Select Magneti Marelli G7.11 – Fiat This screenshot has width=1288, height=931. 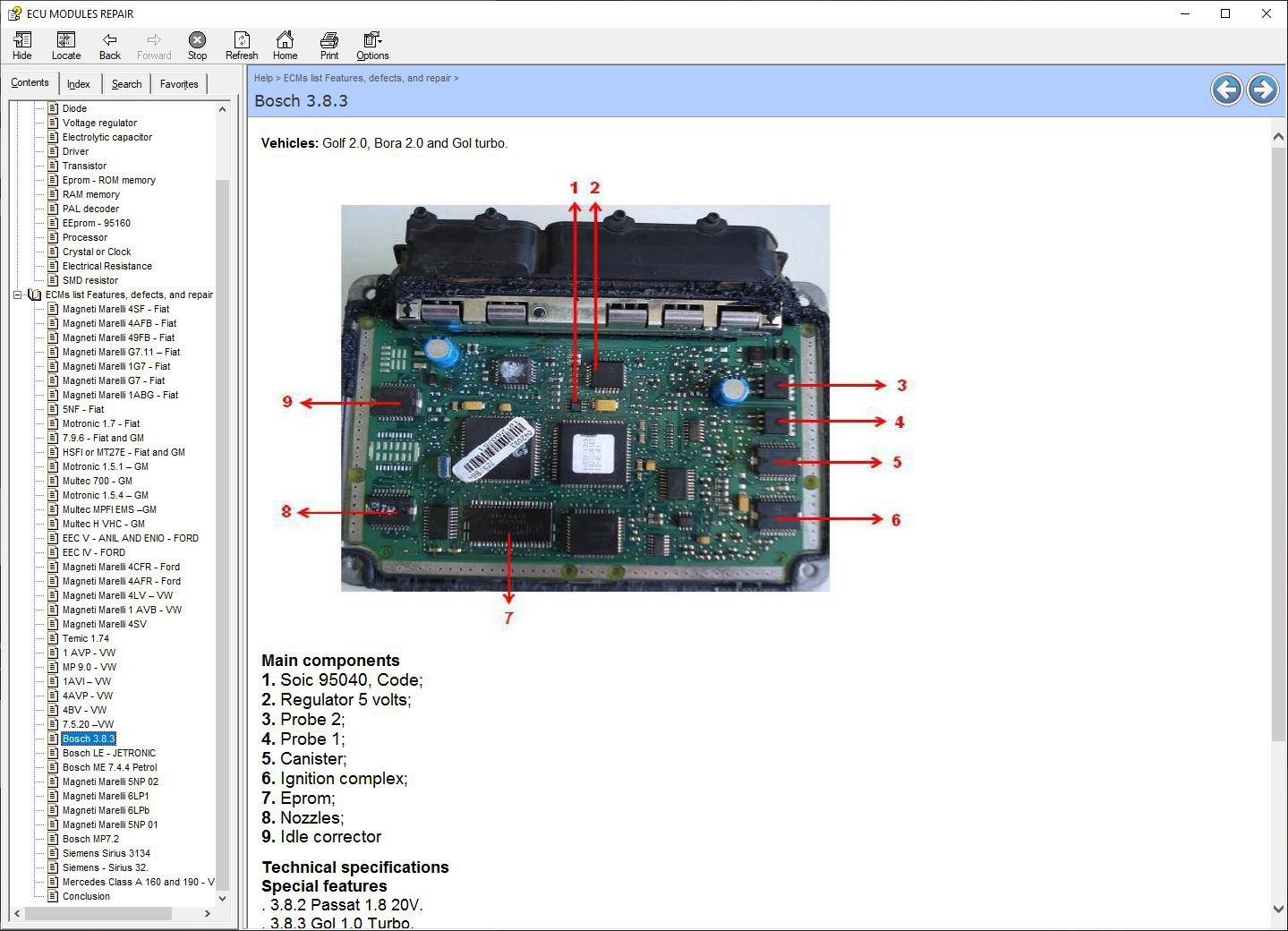(x=121, y=352)
